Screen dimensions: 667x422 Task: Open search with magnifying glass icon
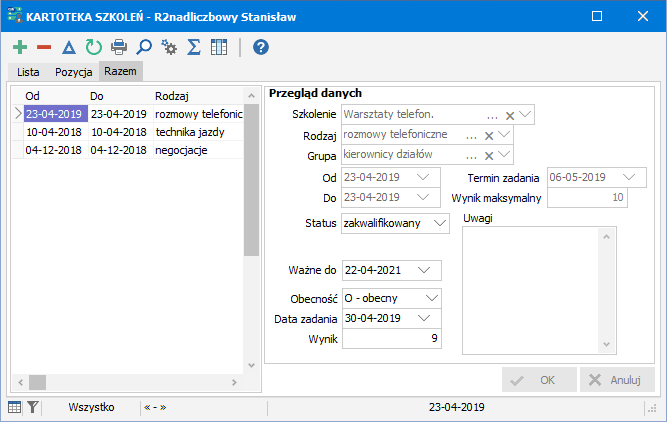tap(144, 47)
